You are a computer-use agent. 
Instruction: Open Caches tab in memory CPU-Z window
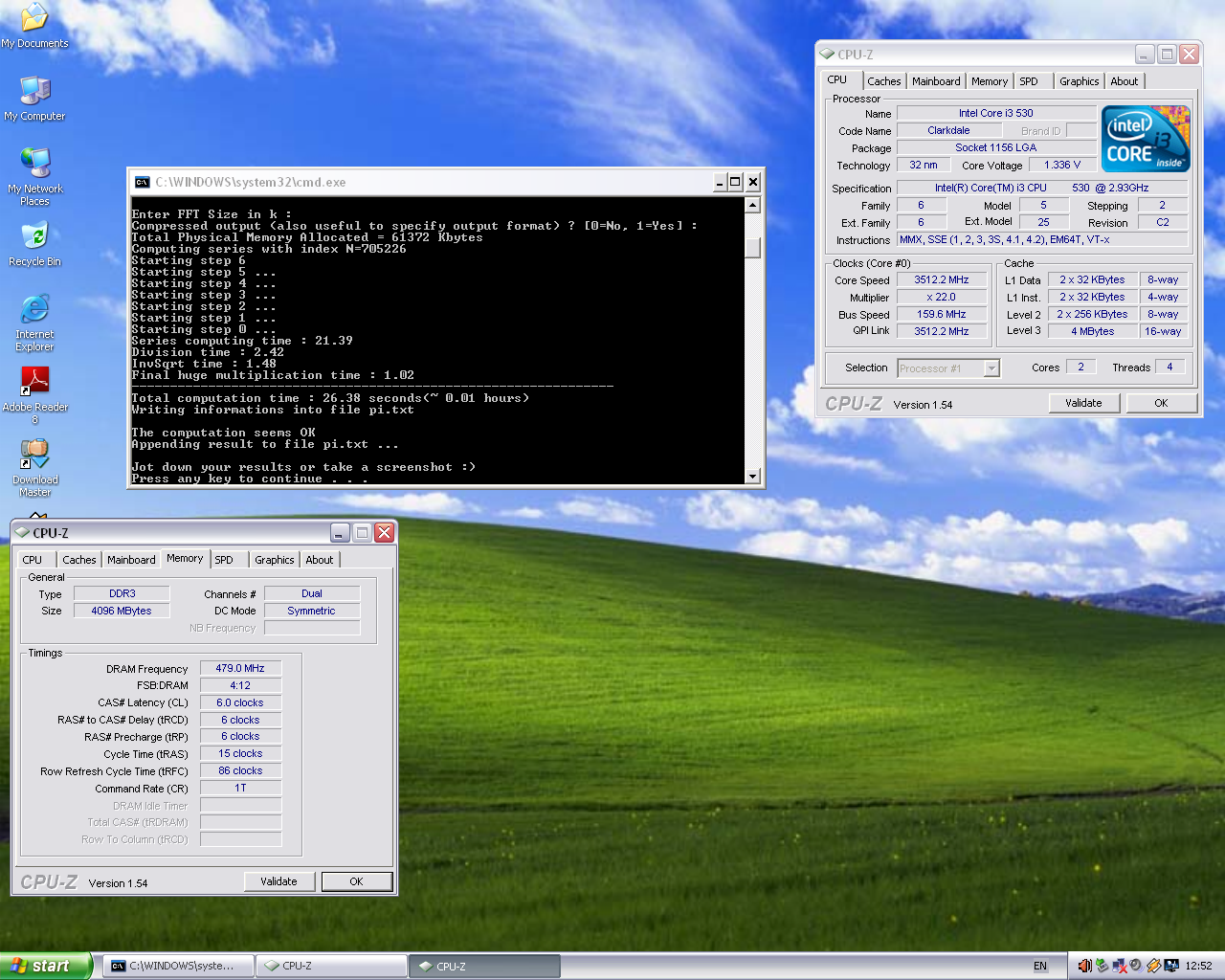click(79, 560)
